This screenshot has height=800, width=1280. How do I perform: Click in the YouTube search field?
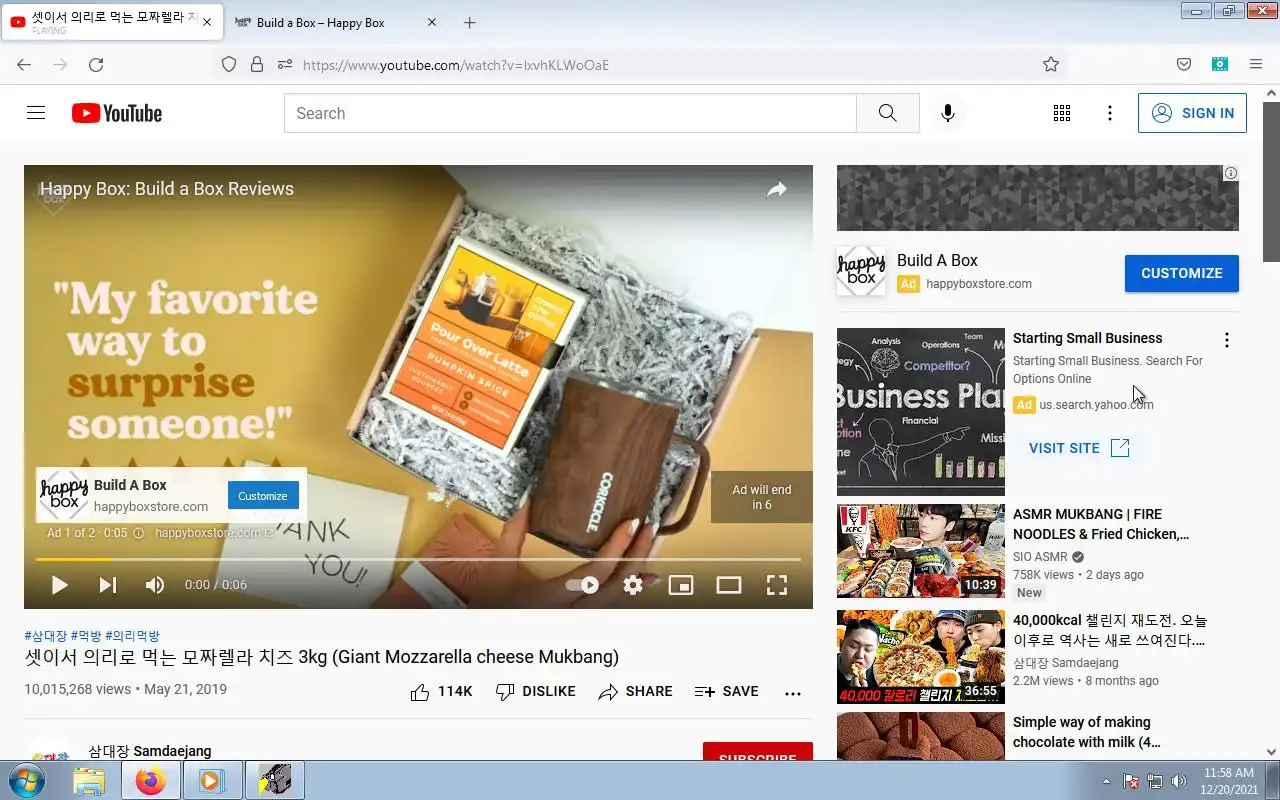pyautogui.click(x=570, y=113)
